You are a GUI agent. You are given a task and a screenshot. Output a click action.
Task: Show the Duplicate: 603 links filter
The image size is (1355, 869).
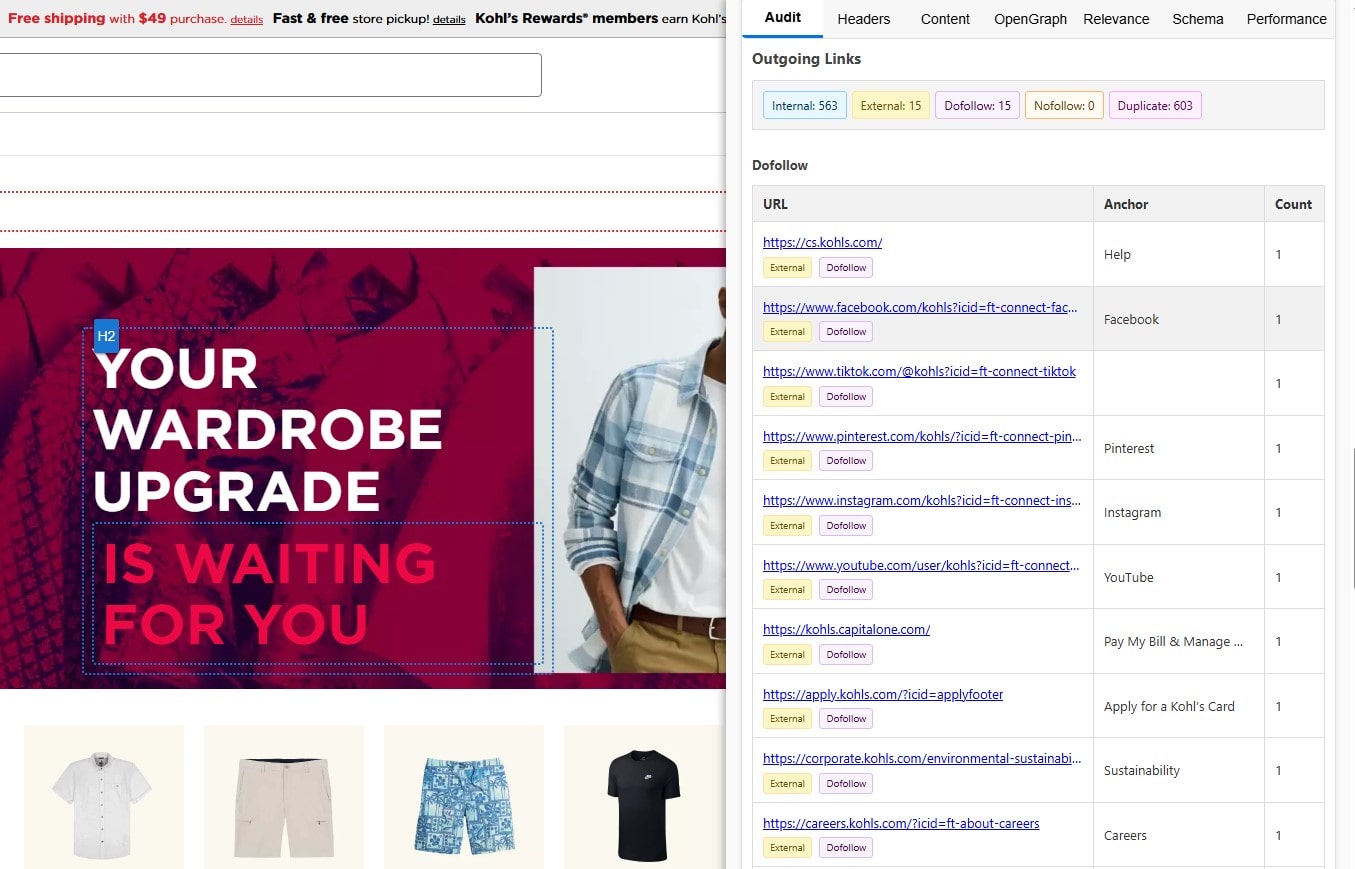1154,106
